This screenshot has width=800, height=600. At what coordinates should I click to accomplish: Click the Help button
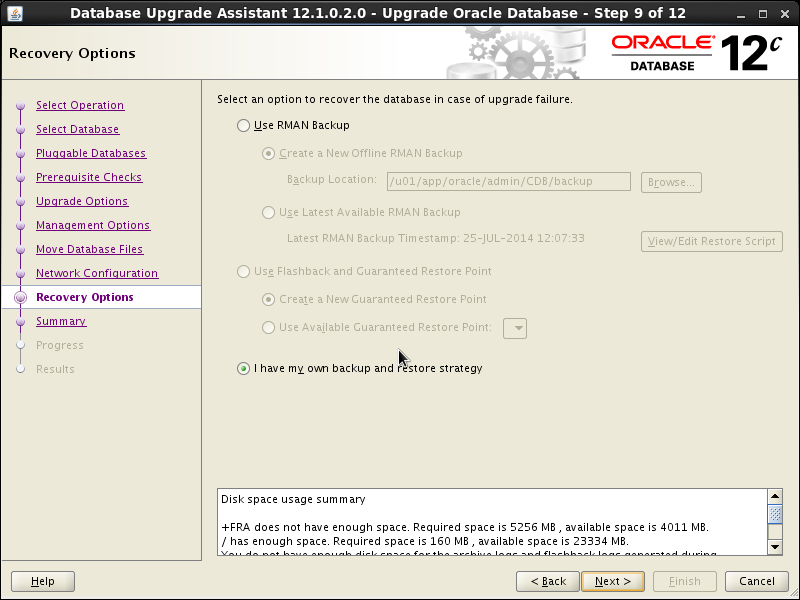[x=43, y=581]
